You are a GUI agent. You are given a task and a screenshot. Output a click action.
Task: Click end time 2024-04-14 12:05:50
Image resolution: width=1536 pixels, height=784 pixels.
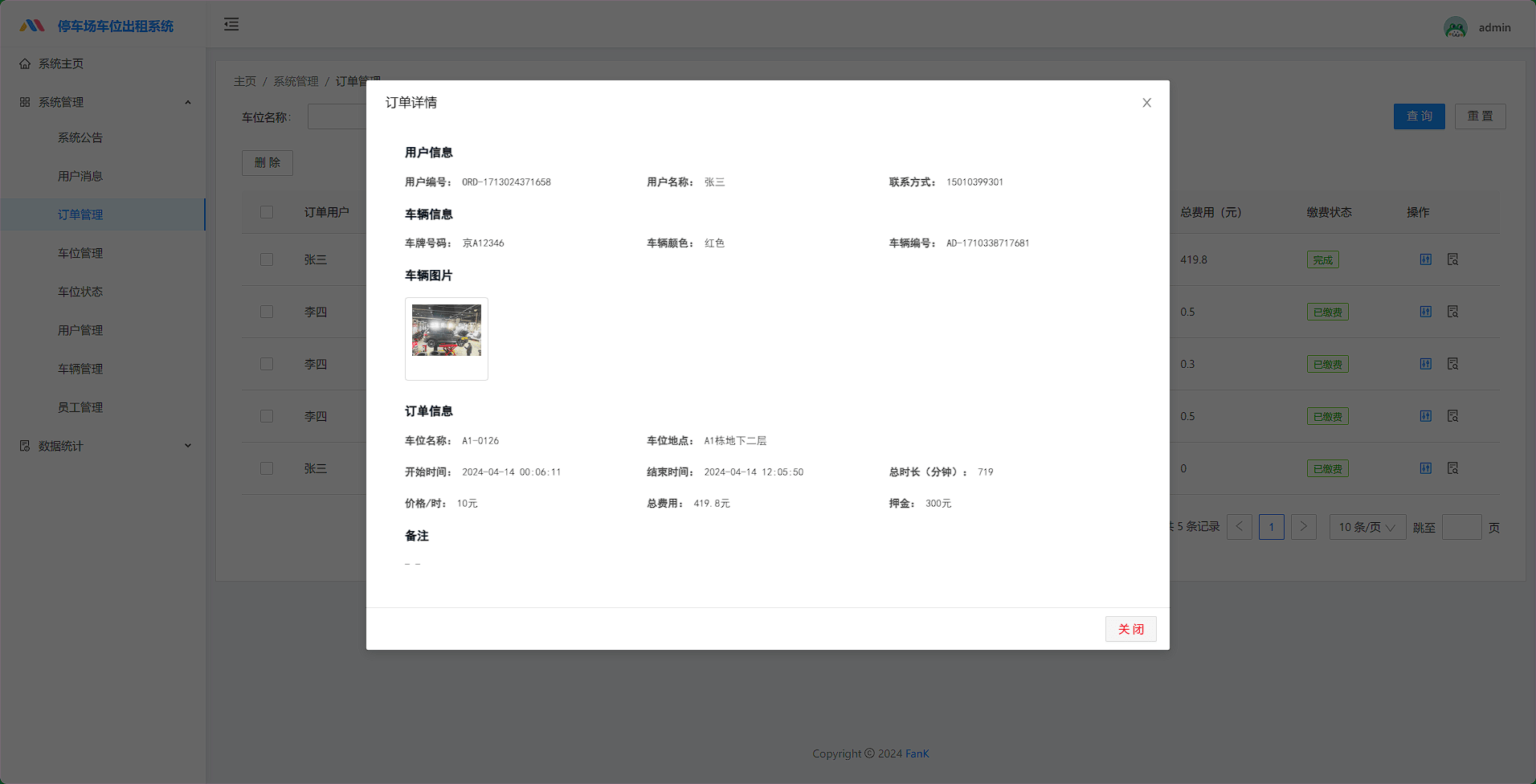(754, 472)
